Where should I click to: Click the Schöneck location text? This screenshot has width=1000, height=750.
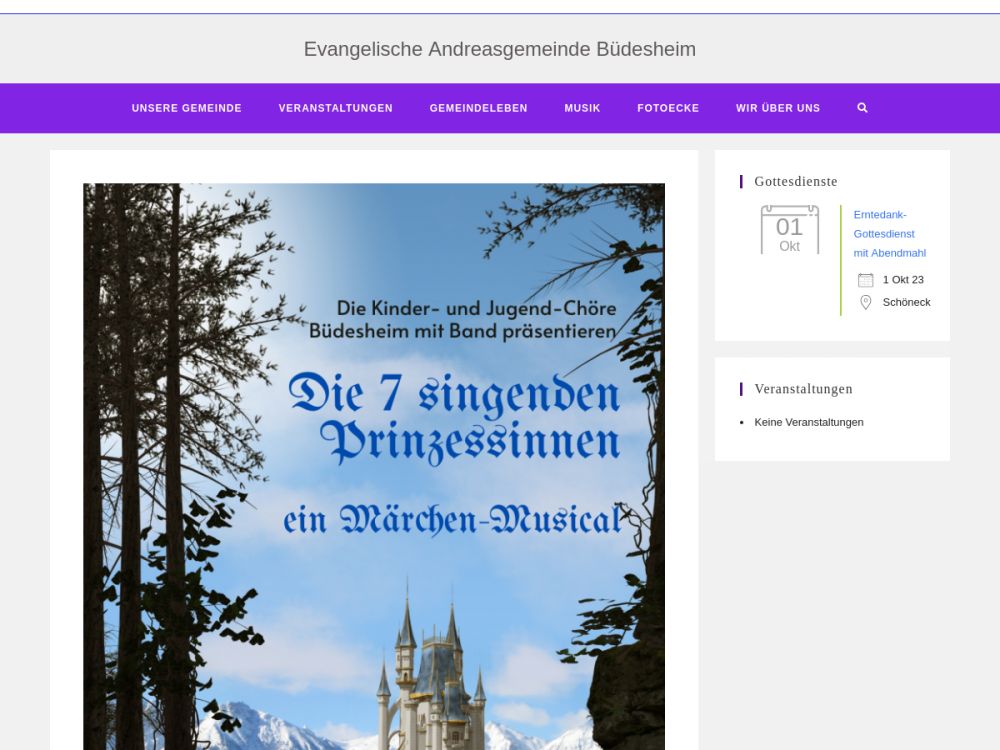906,302
